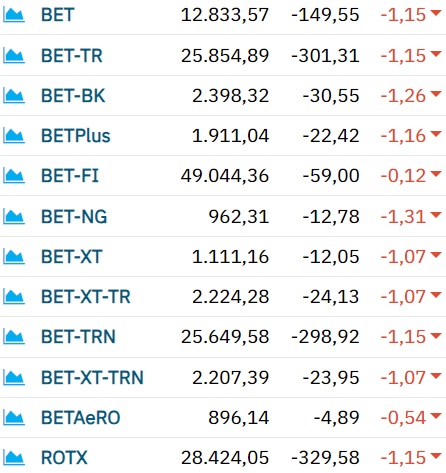This screenshot has height=473, width=446.
Task: Open the chart icon for BET-TR
Action: 14,56
